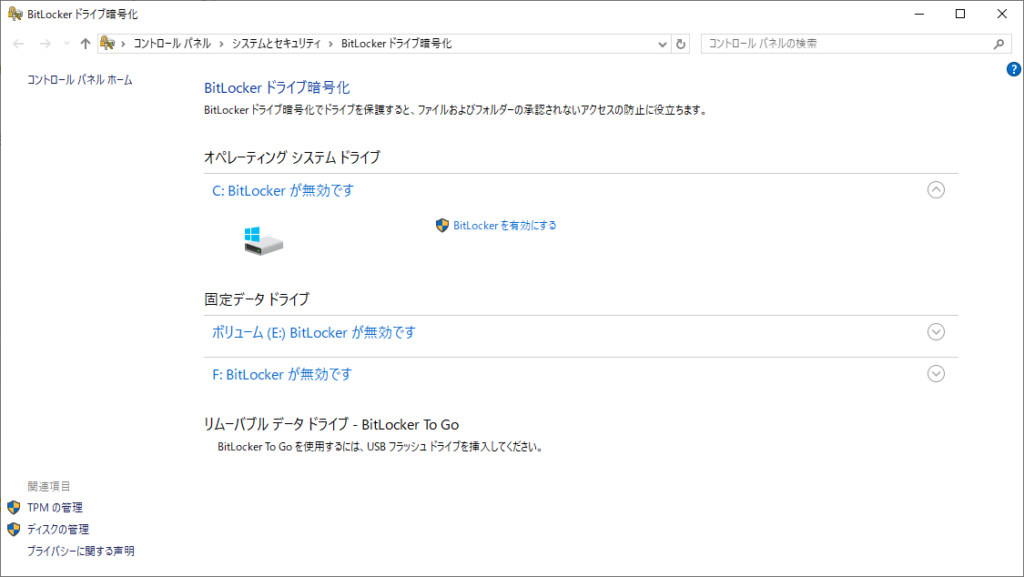Click BitLocker ドライブ暗号化 breadcrumb item

tap(396, 44)
